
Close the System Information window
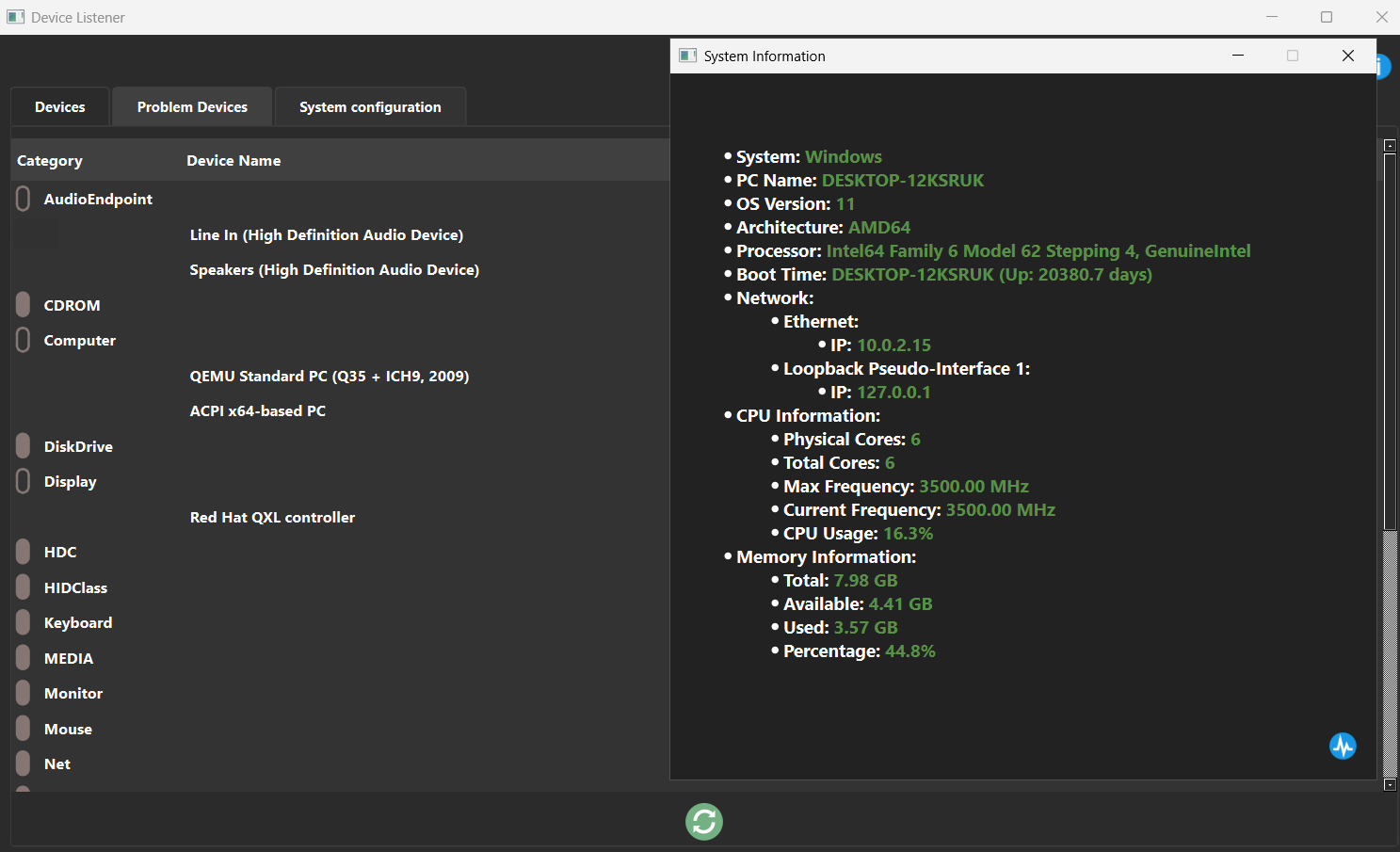tap(1347, 56)
